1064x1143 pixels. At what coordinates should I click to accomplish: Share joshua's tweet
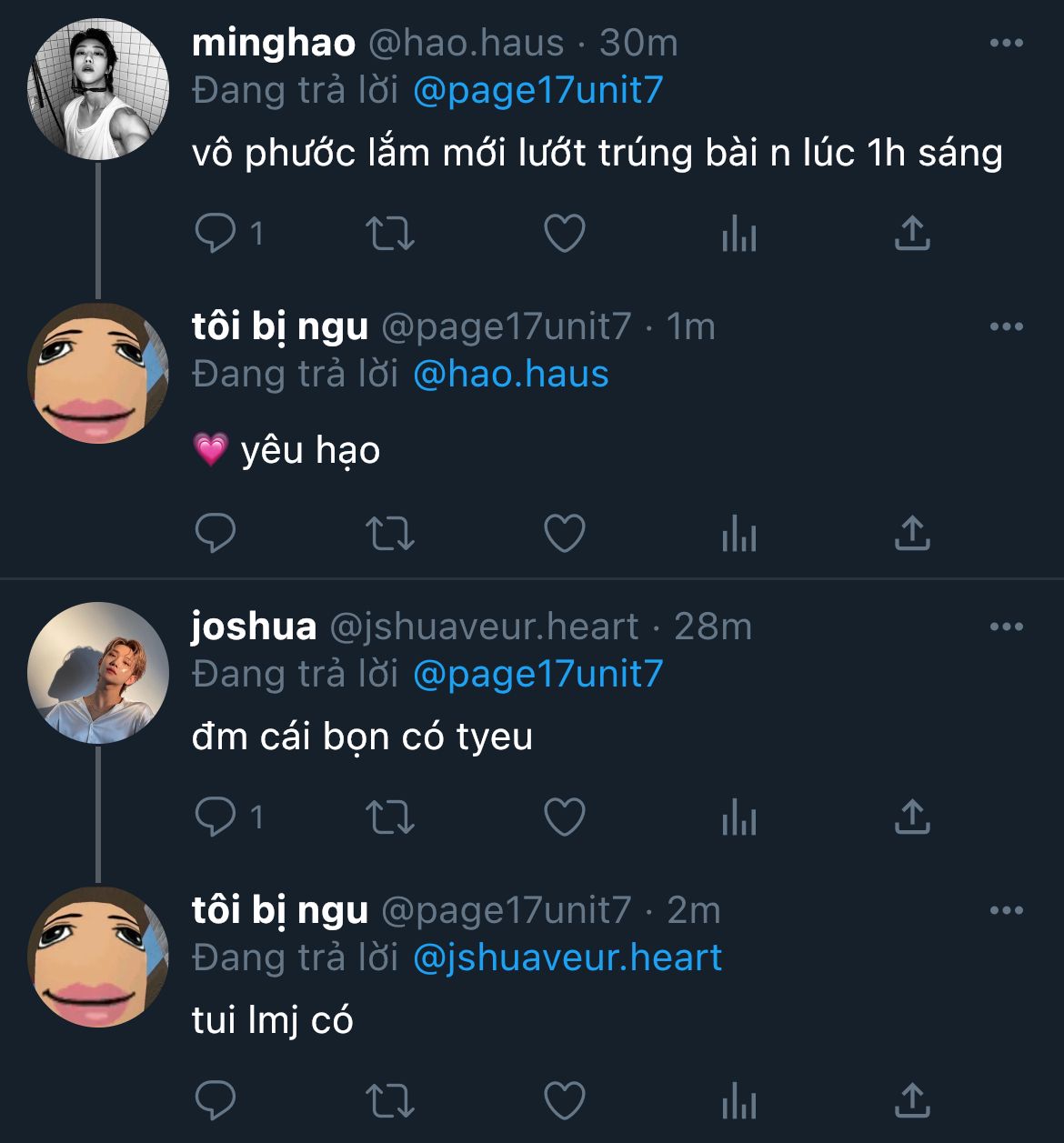point(912,817)
